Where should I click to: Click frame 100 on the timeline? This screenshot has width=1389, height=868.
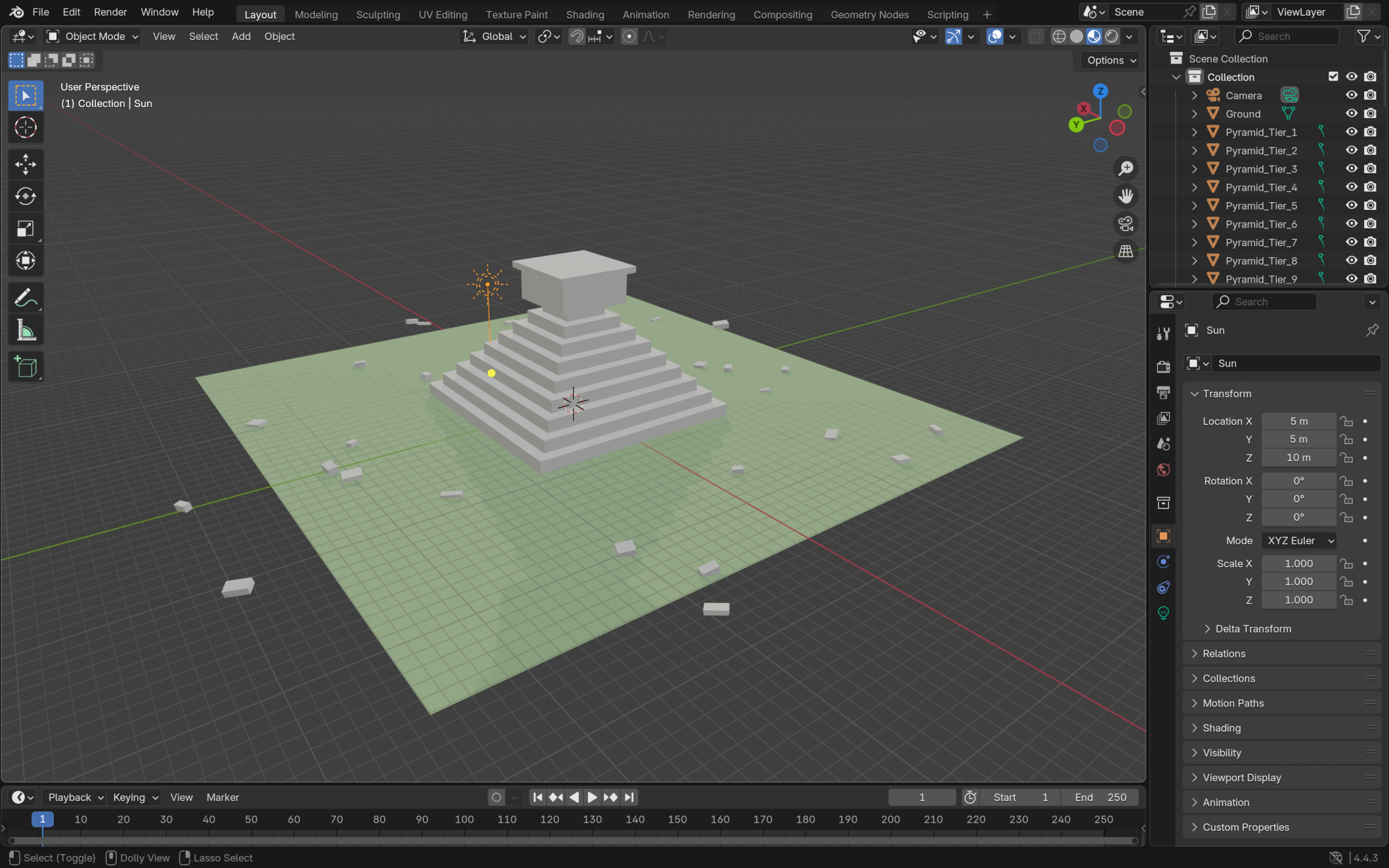pyautogui.click(x=464, y=819)
